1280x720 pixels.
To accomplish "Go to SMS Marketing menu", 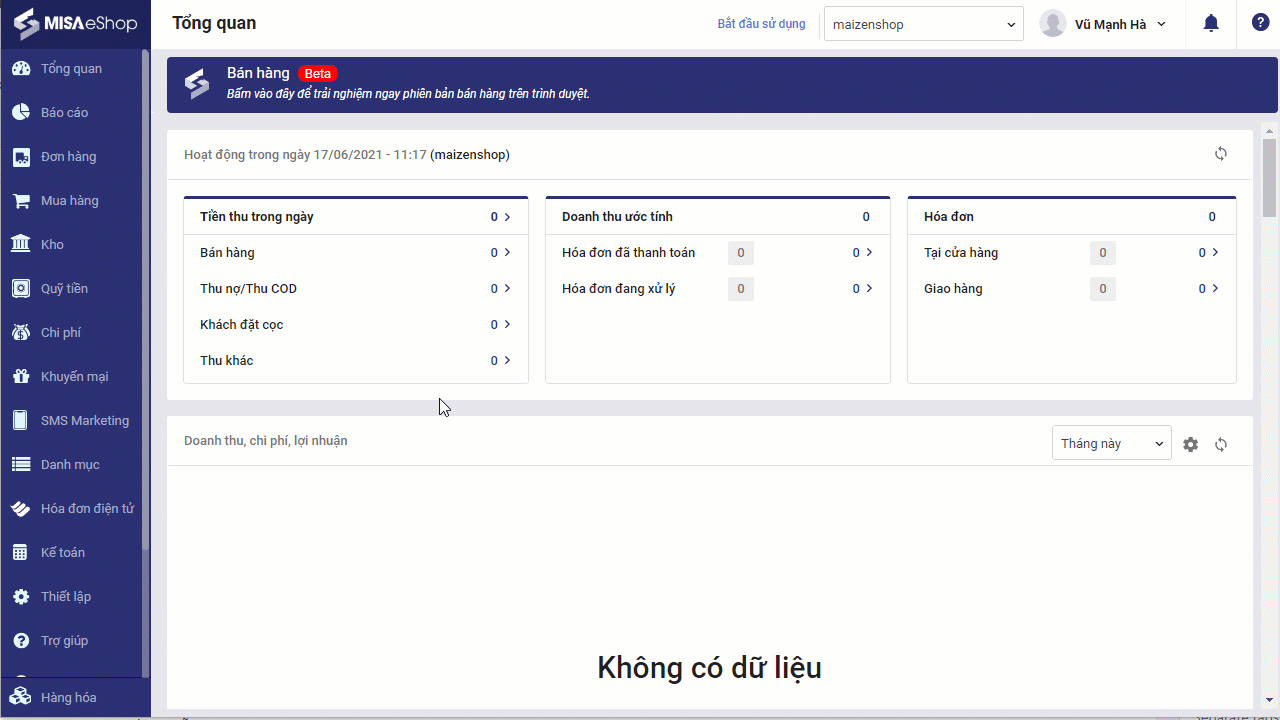I will 85,421.
